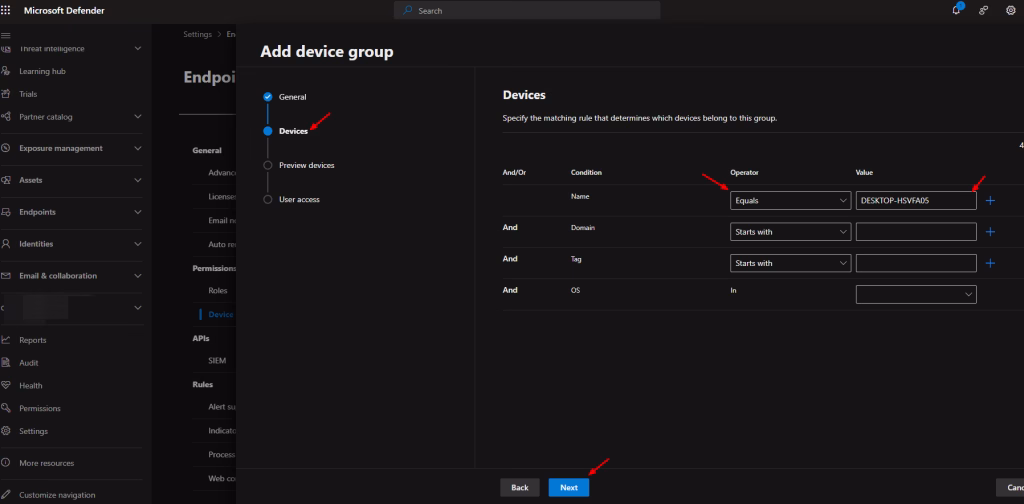Click the Reports chart icon

point(6,340)
